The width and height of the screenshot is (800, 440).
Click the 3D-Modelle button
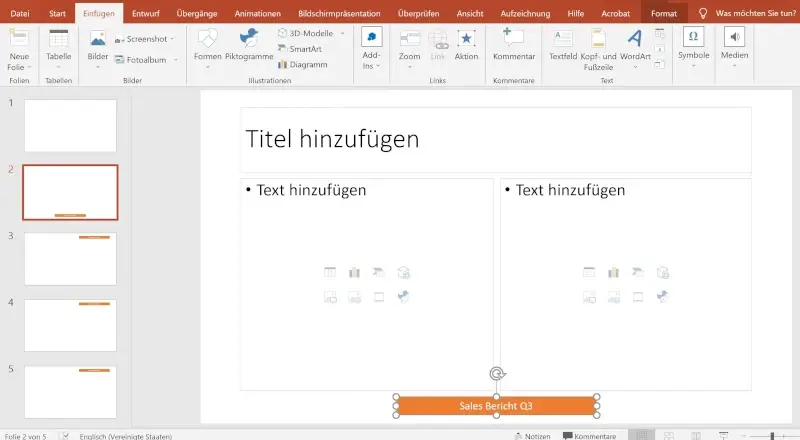click(305, 33)
